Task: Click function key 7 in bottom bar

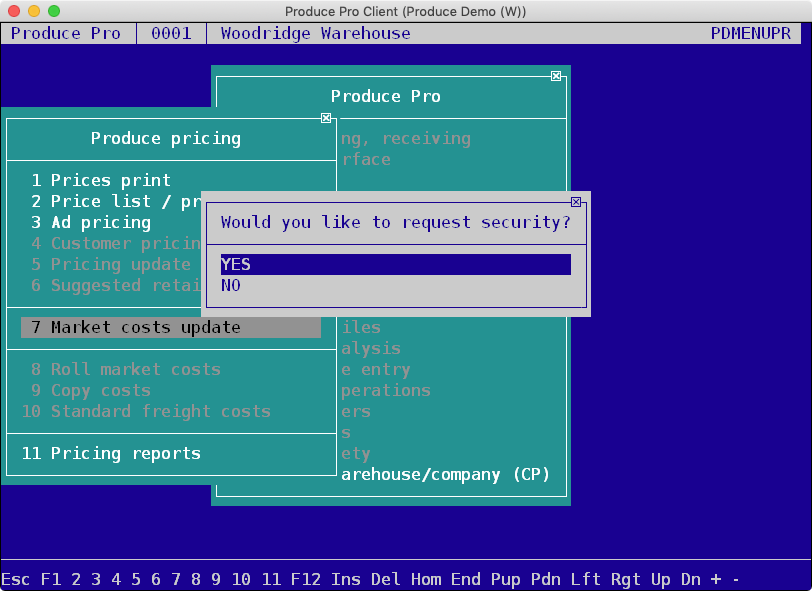Action: (176, 579)
